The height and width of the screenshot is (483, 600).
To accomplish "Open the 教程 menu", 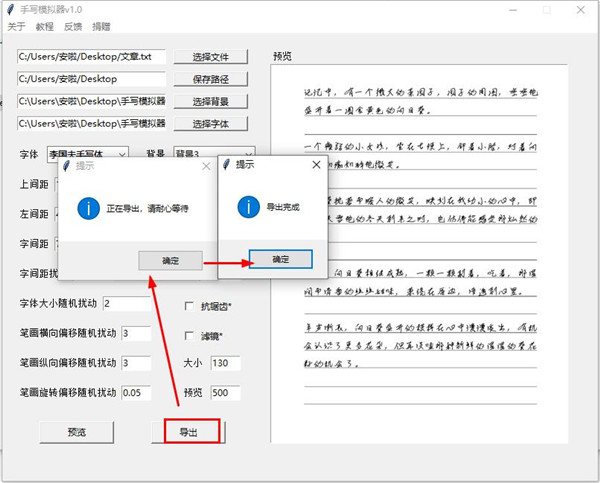I will [x=45, y=27].
